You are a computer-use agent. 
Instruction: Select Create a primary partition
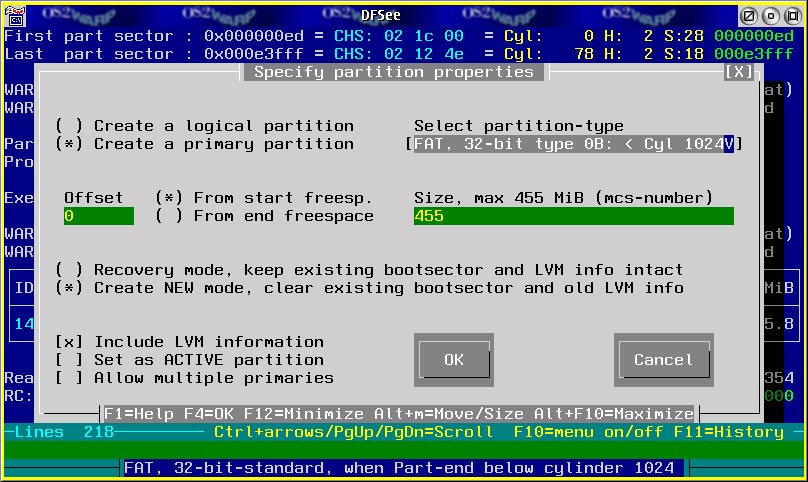[x=205, y=144]
